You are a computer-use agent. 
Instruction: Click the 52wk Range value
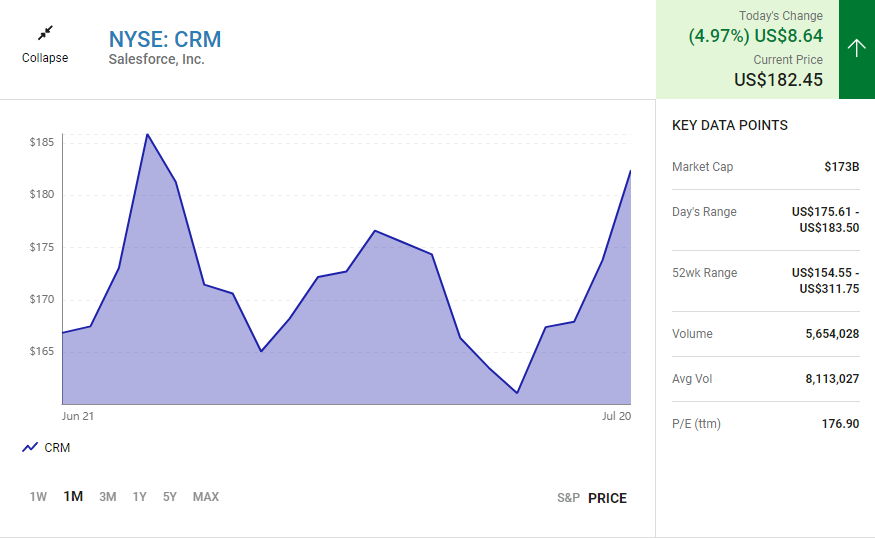[x=825, y=281]
